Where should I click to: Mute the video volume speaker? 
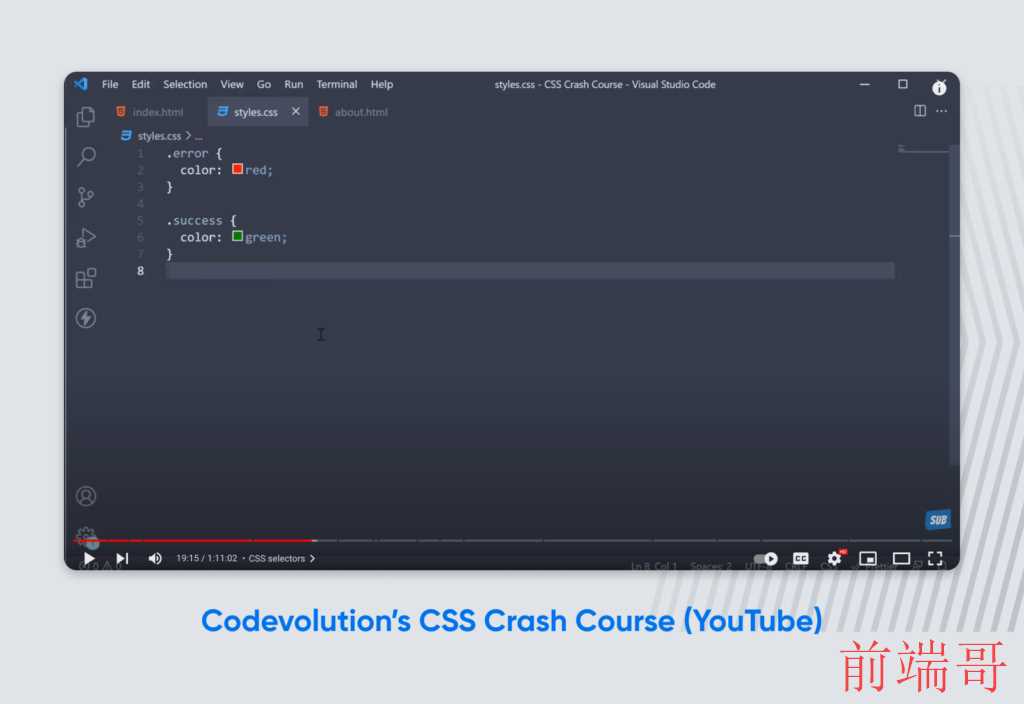tap(155, 558)
